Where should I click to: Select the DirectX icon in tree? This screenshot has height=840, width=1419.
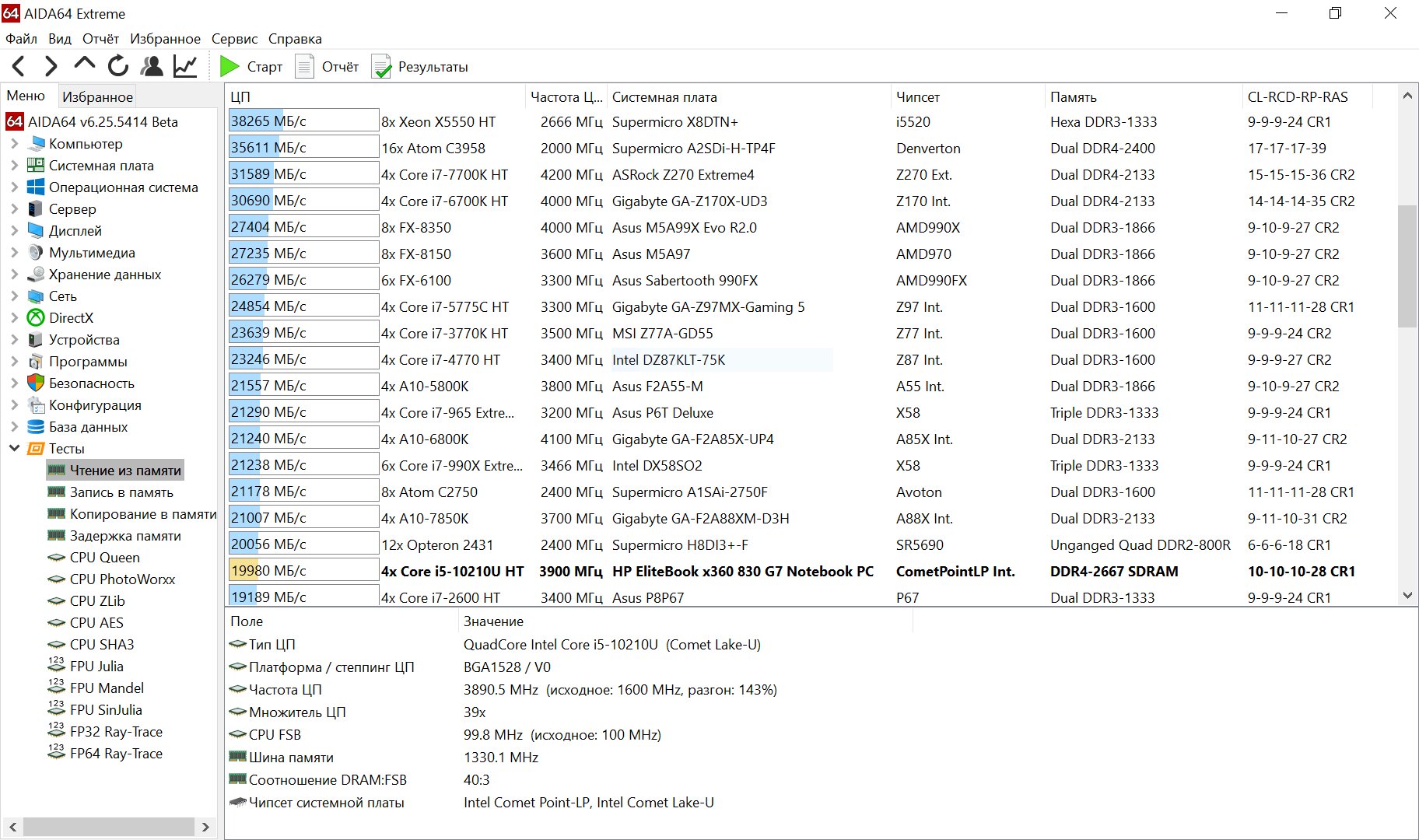[36, 318]
